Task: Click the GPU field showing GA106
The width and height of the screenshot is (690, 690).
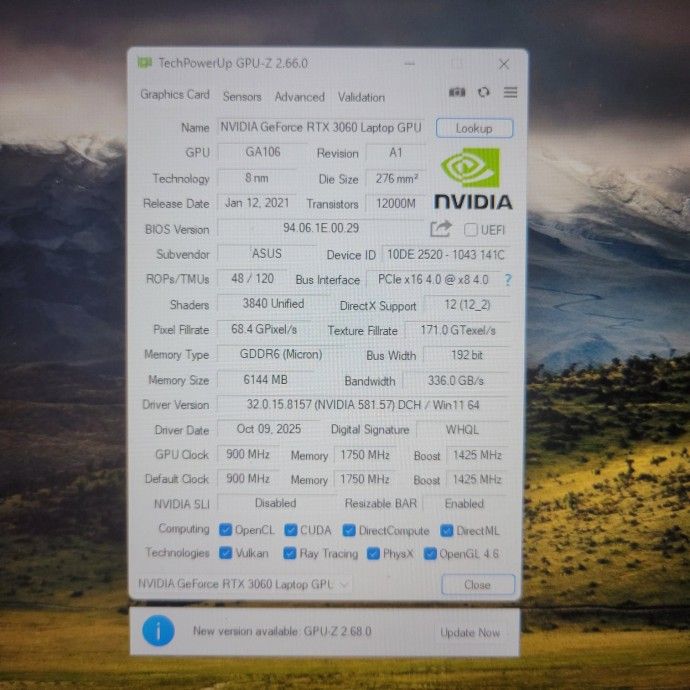Action: (x=263, y=152)
